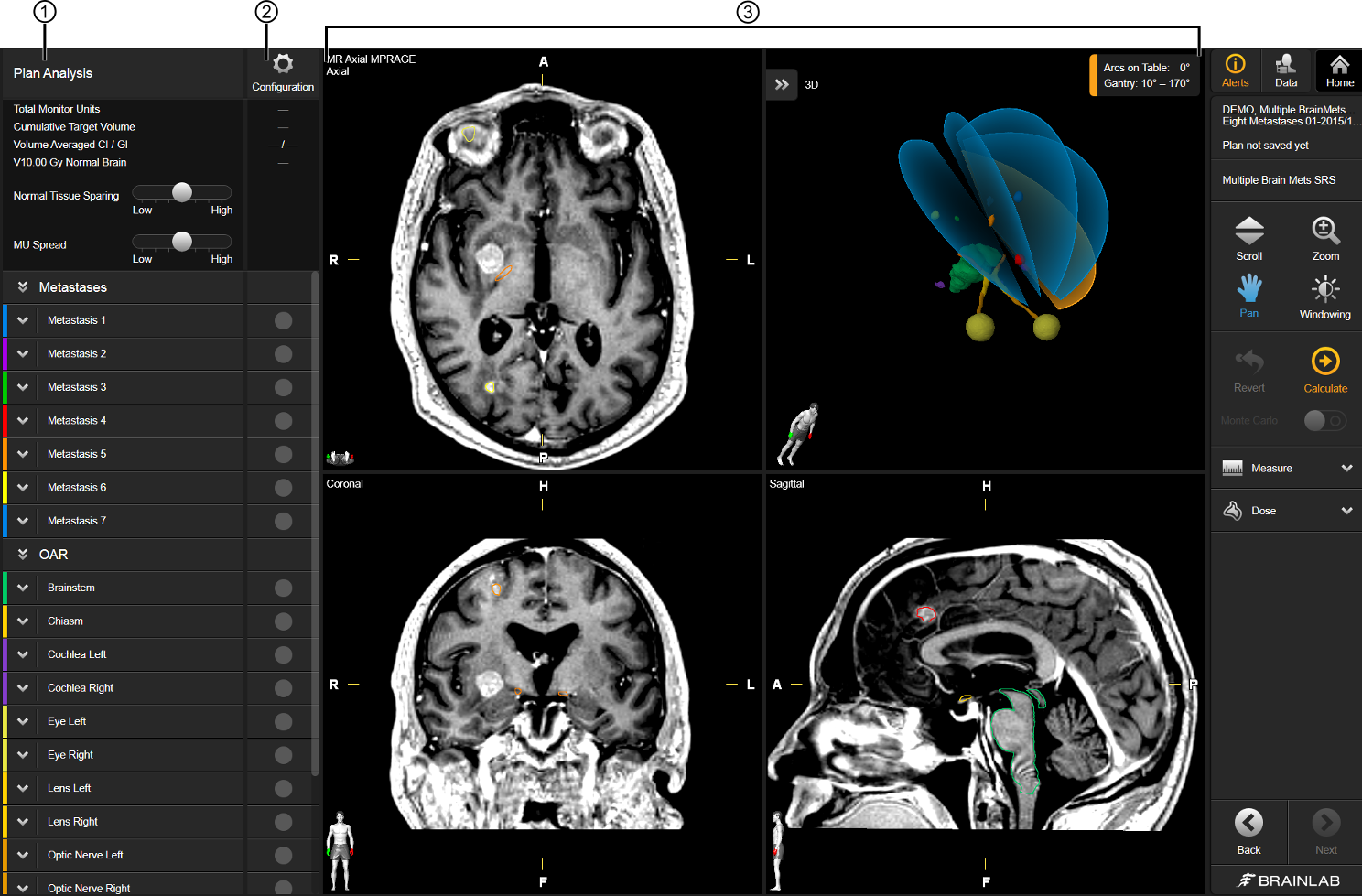
Task: Expand Metastasis 7 details chevron
Action: (x=23, y=521)
